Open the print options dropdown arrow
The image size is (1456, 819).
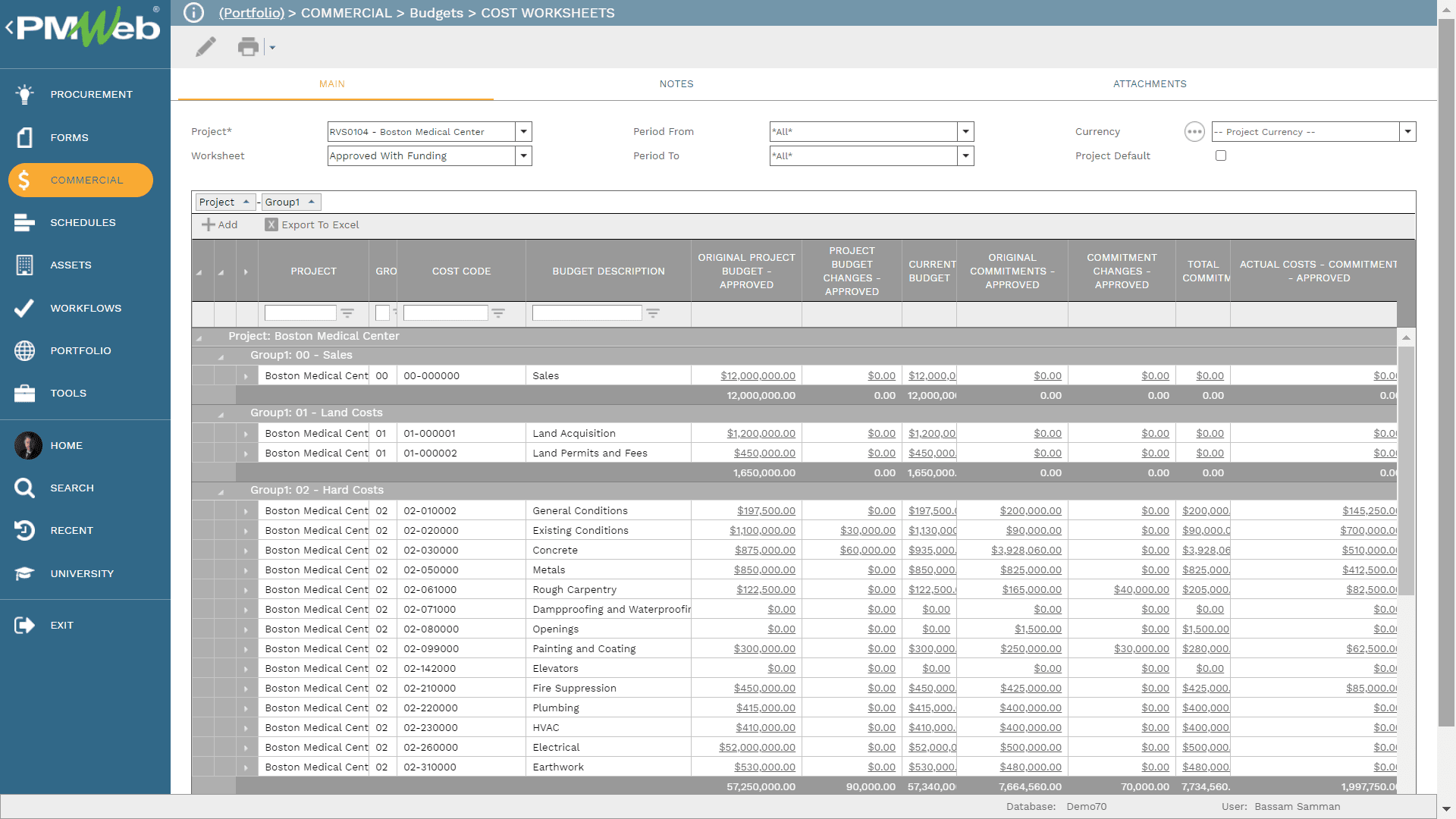tap(272, 48)
